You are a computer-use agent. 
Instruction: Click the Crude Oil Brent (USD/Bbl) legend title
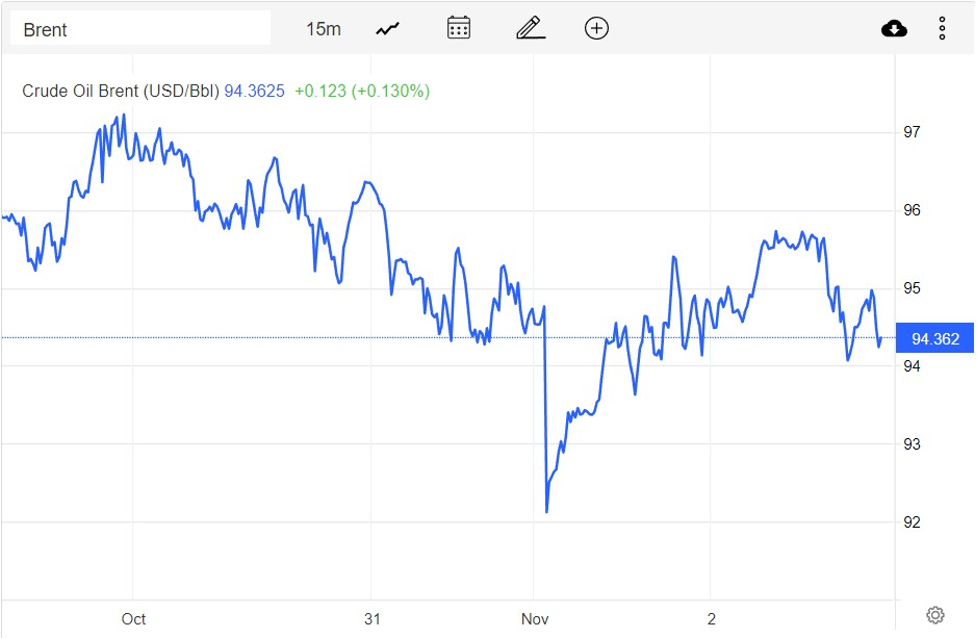[120, 91]
